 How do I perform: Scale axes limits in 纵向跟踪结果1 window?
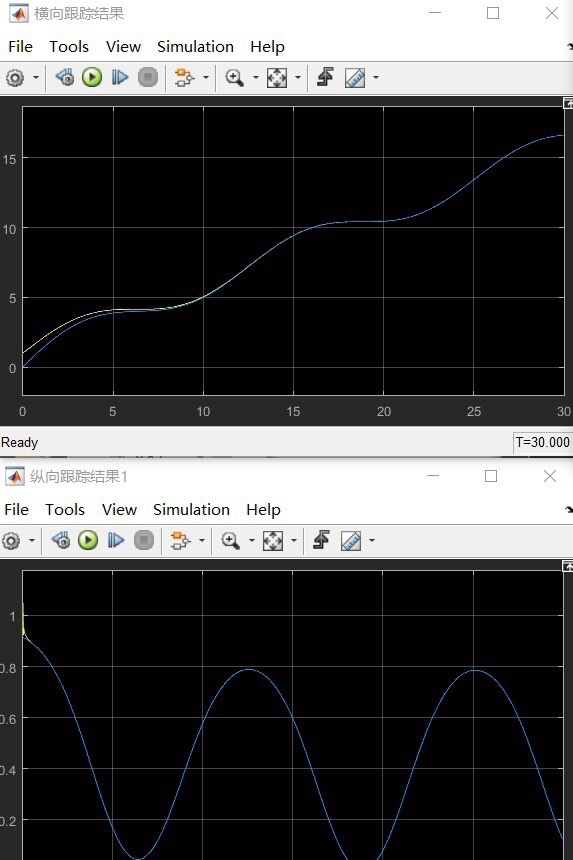[273, 540]
